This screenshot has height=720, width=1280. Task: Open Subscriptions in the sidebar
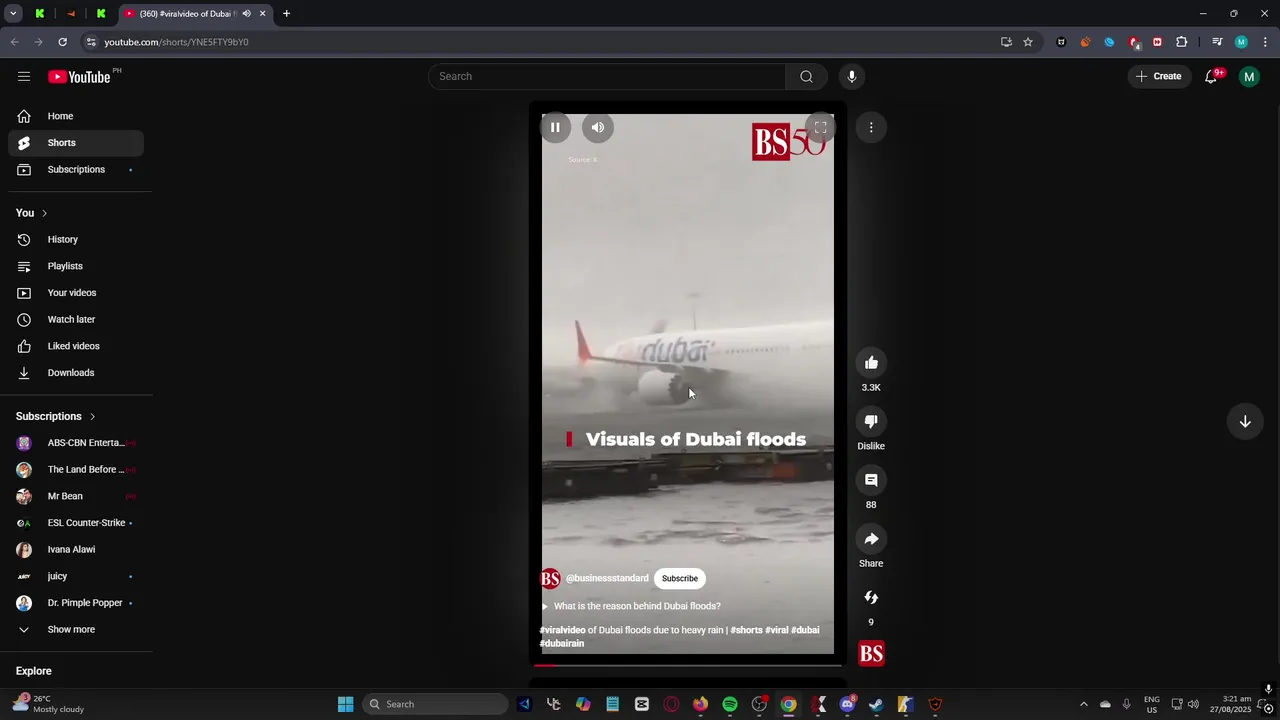point(76,169)
